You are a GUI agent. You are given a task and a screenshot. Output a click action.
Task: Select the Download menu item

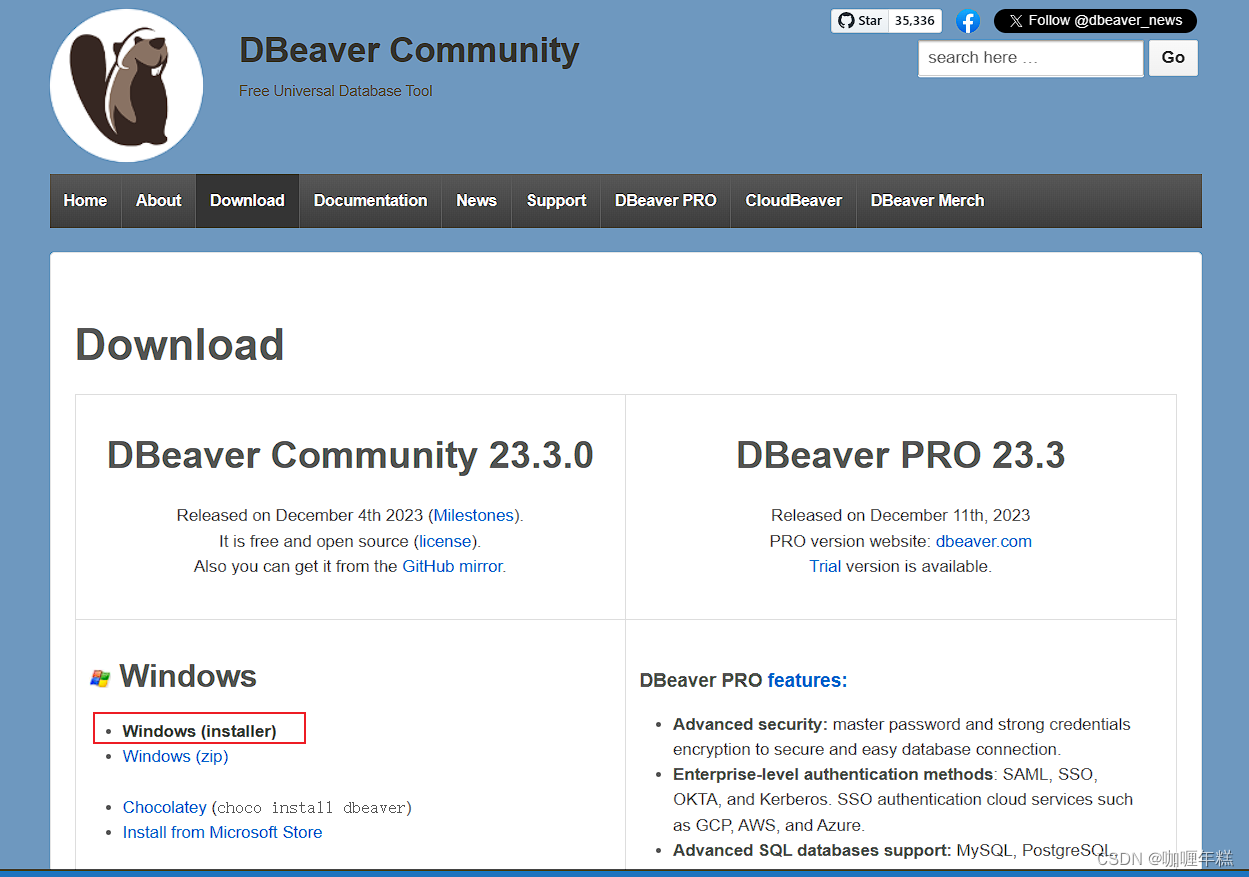[247, 201]
